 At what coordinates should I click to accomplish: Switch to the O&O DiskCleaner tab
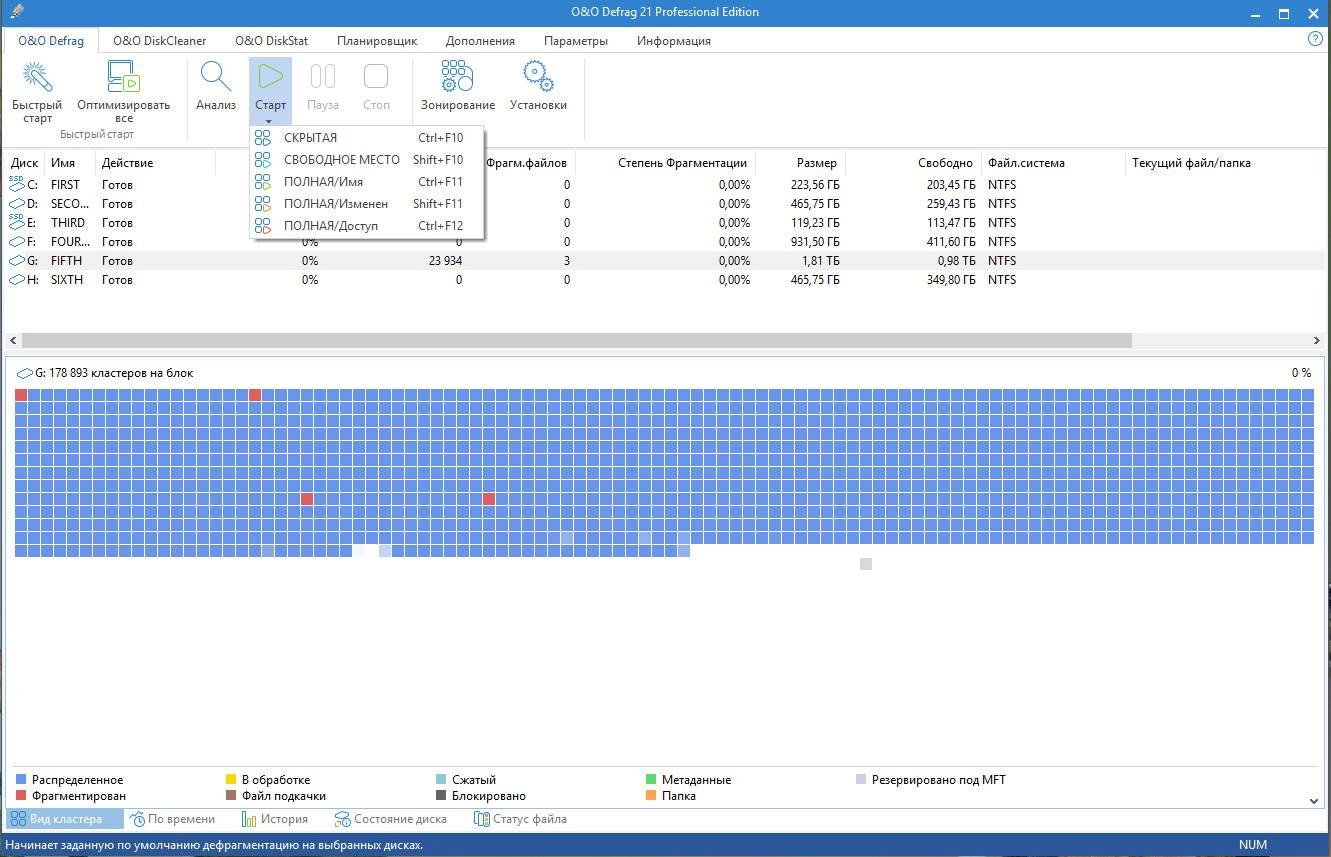(x=159, y=41)
